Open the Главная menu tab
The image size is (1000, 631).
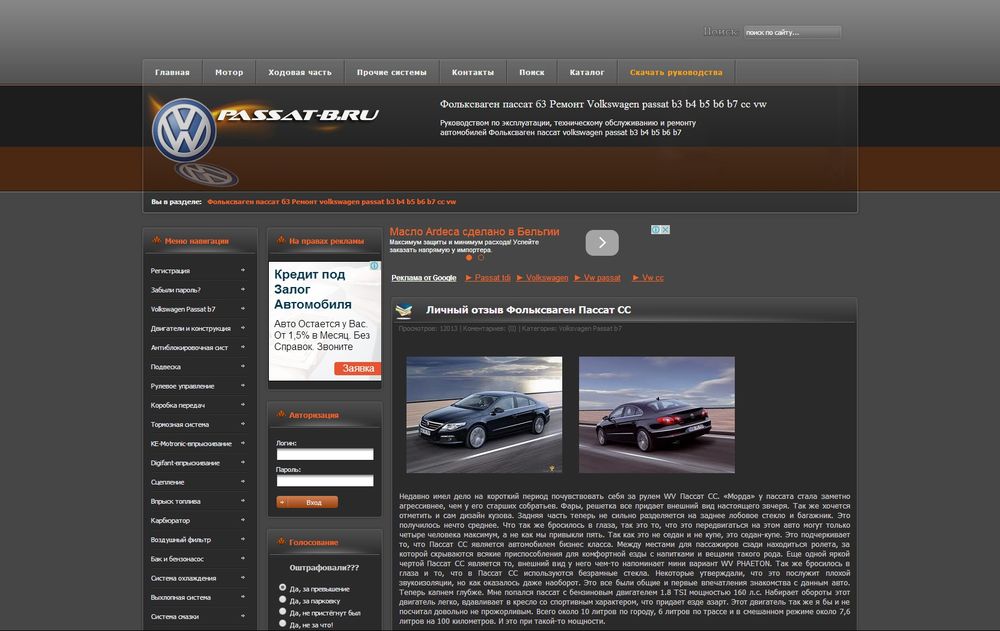click(172, 73)
